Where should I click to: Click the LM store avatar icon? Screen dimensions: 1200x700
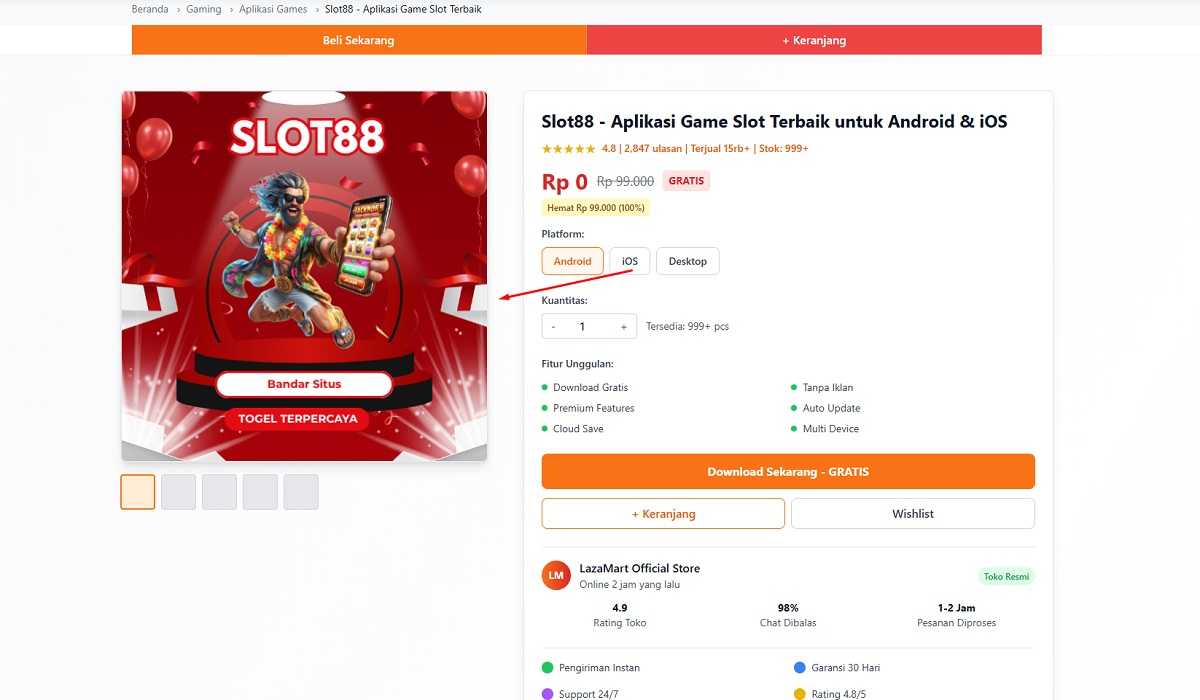[556, 575]
